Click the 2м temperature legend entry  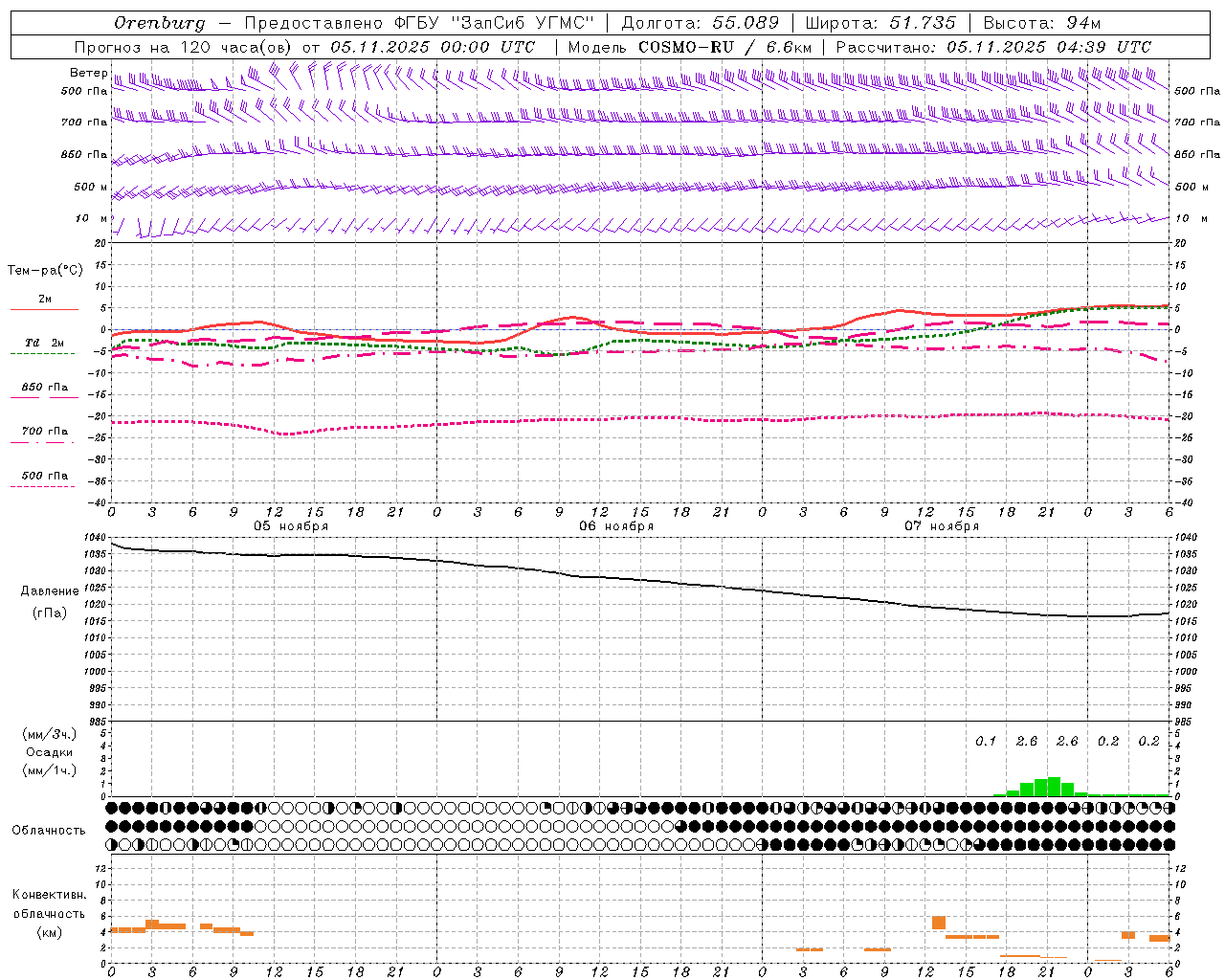tap(45, 300)
